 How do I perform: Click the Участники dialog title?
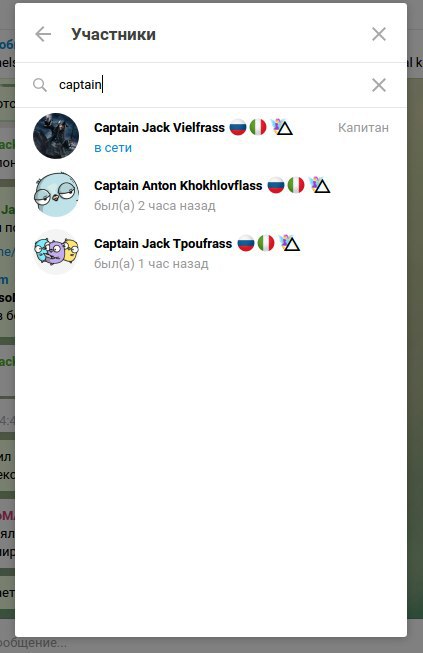coord(114,34)
